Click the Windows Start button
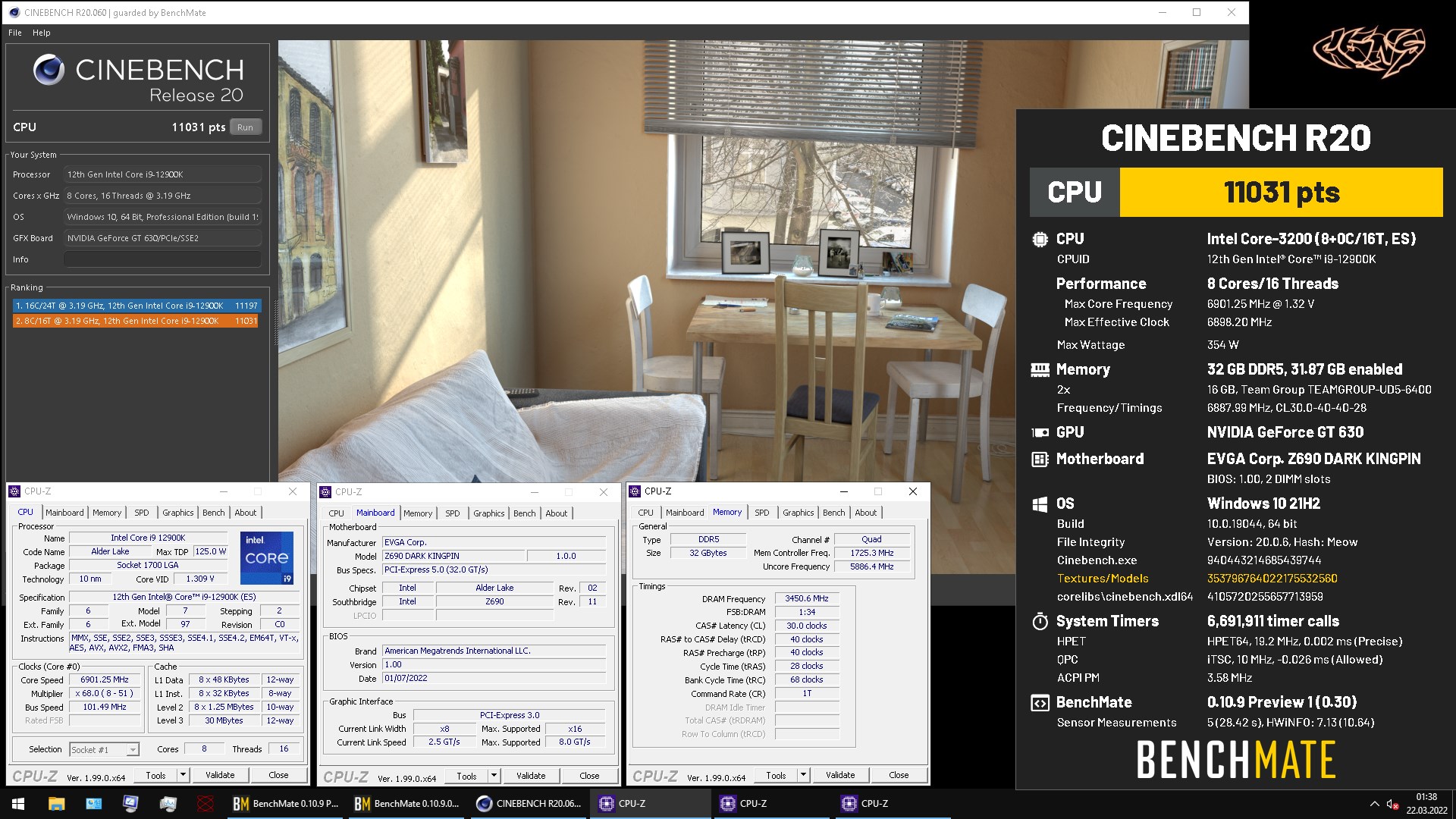Image resolution: width=1456 pixels, height=819 pixels. click(x=18, y=804)
